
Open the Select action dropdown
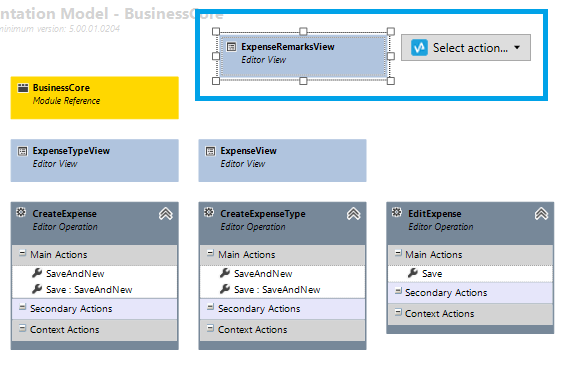(x=466, y=48)
